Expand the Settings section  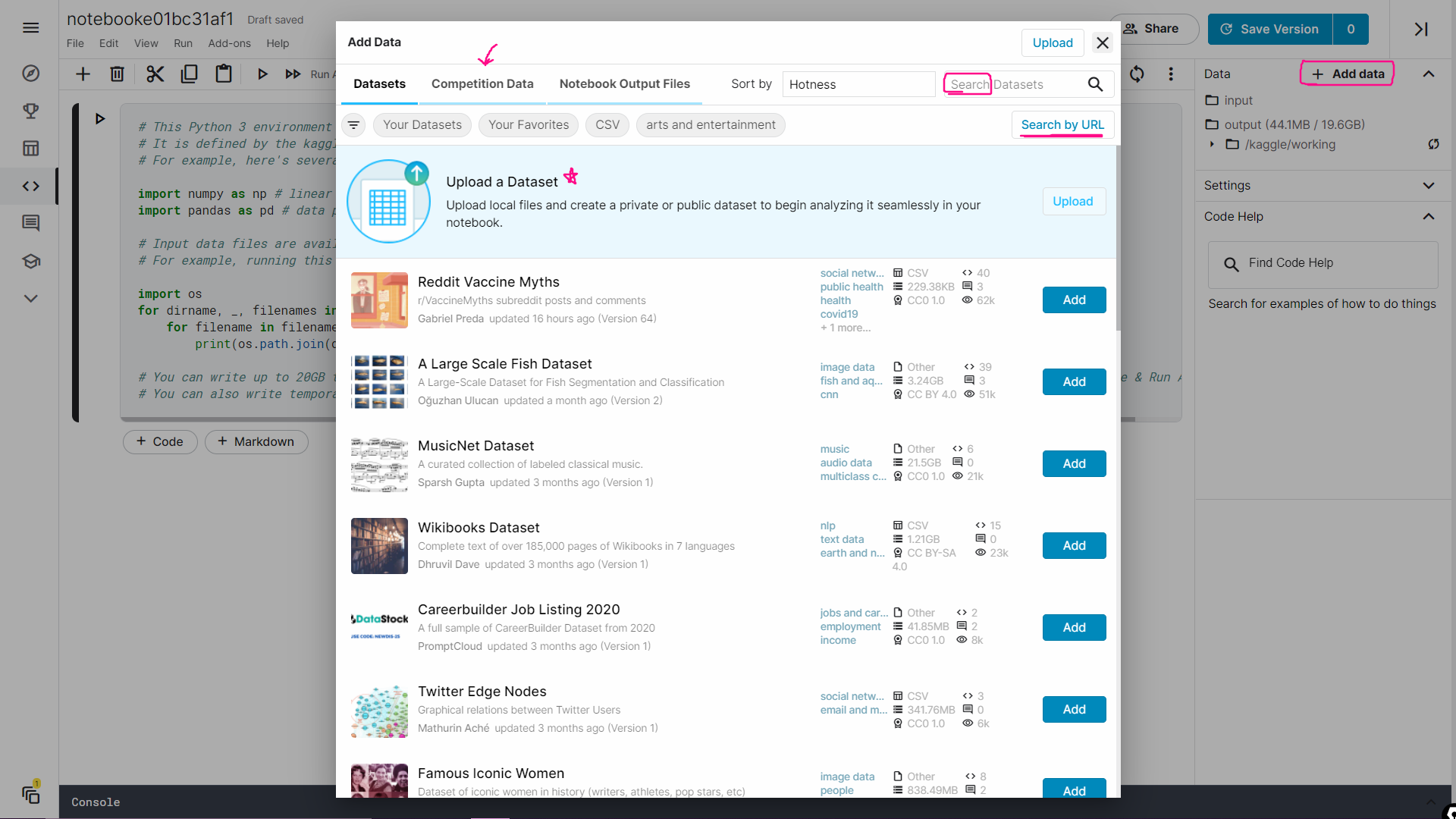[1323, 185]
